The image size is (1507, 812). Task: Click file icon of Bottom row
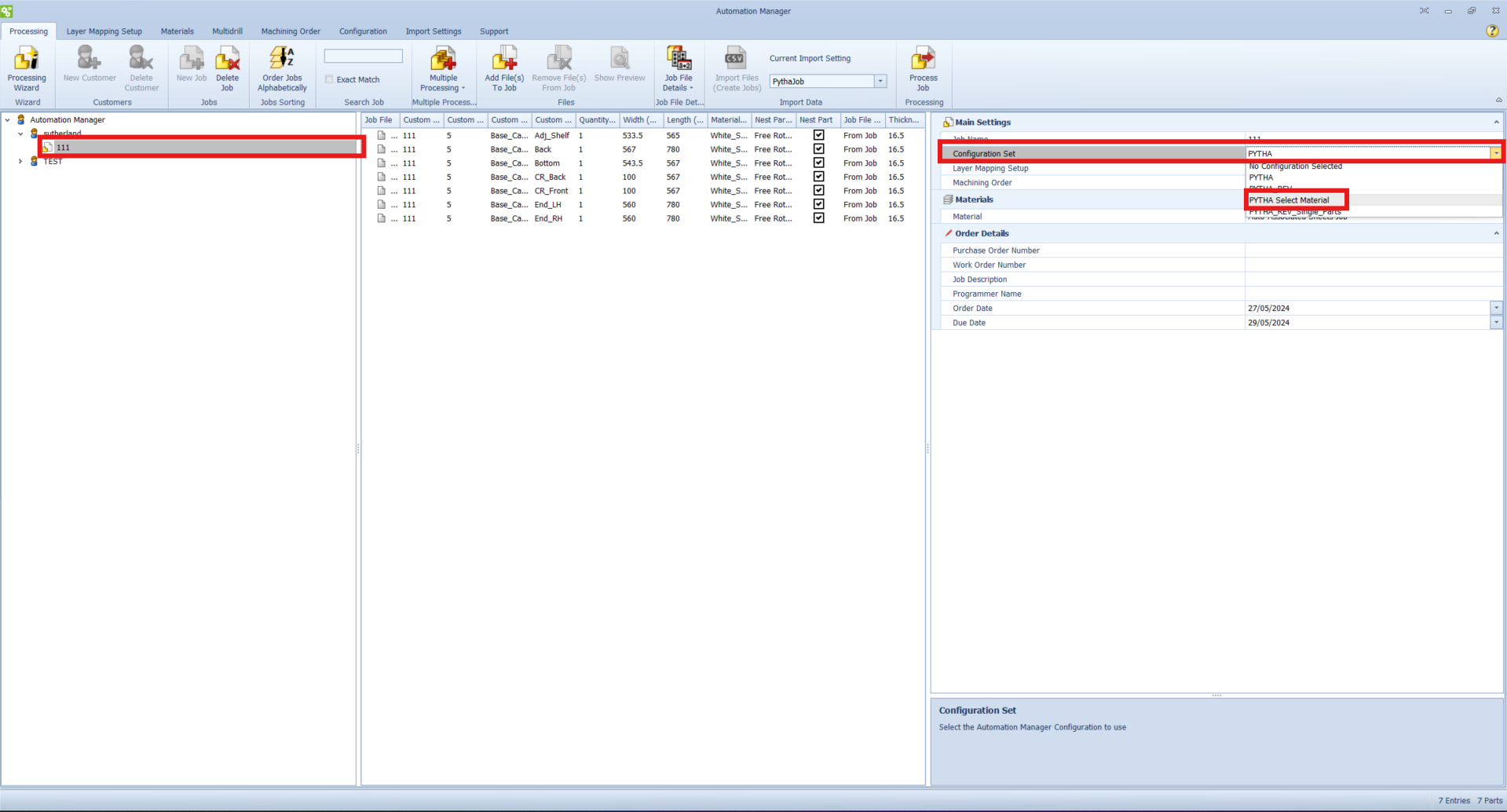click(382, 163)
